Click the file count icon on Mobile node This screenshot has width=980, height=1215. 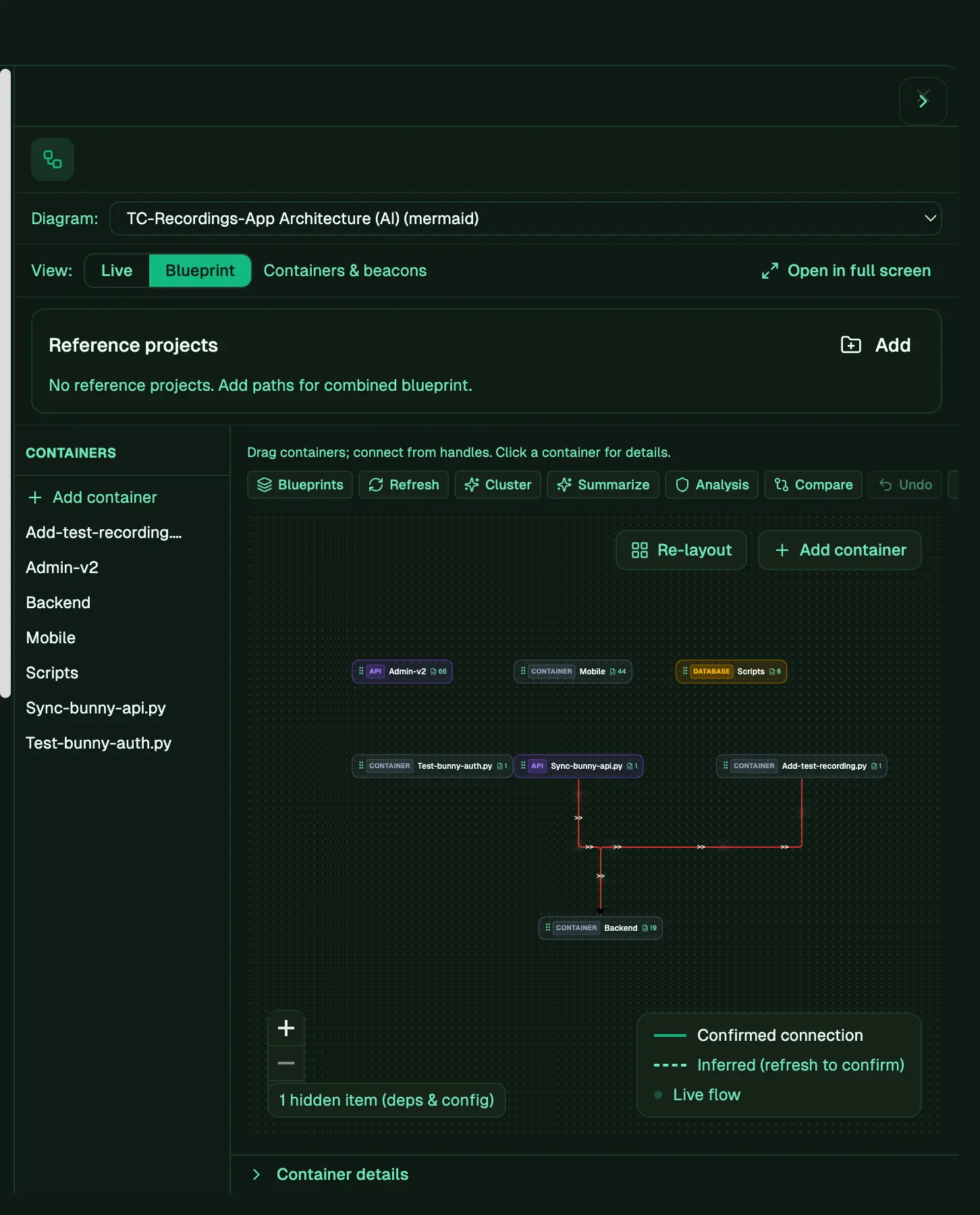613,672
